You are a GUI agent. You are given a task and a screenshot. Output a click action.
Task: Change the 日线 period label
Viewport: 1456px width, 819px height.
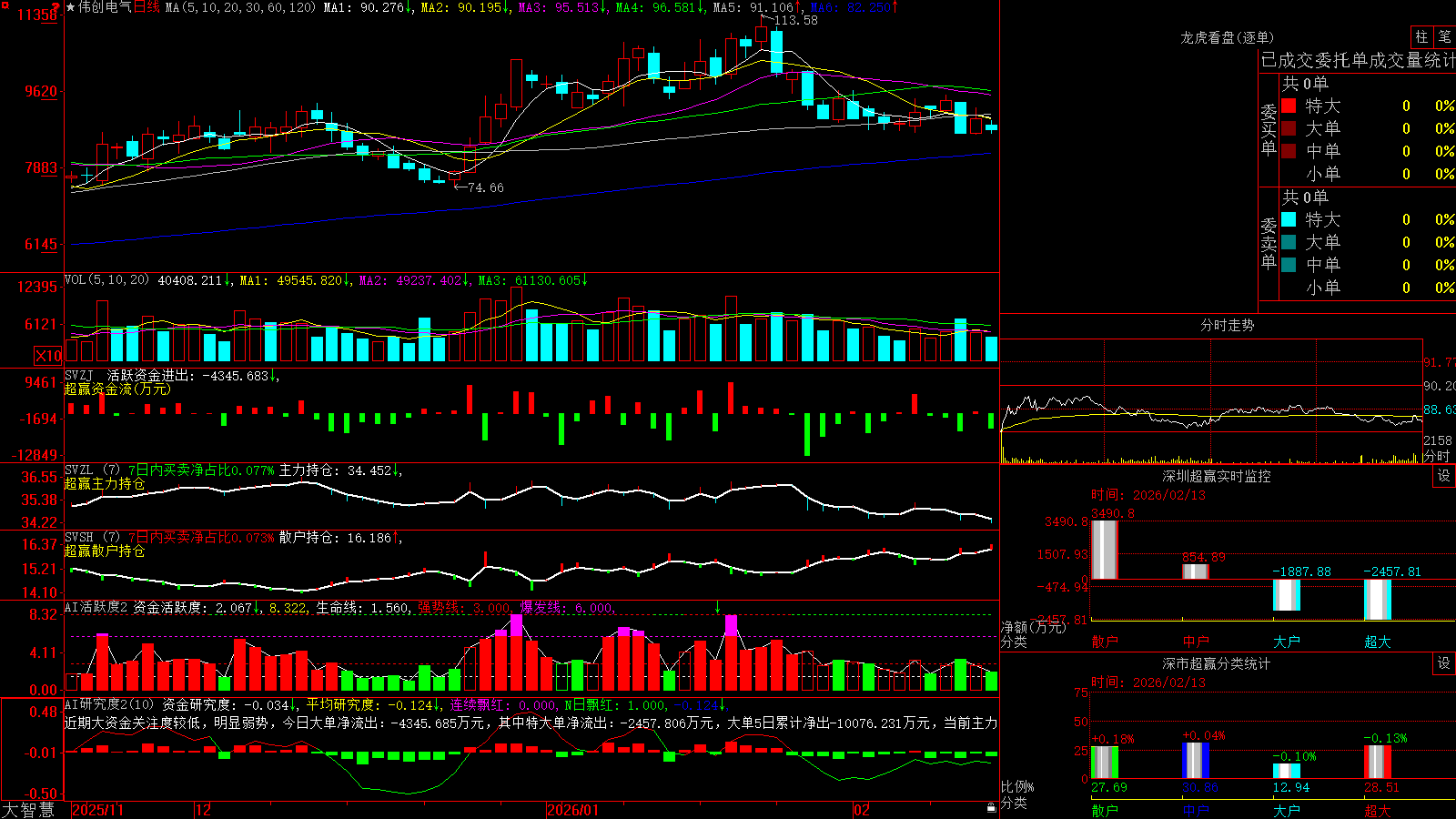click(147, 7)
